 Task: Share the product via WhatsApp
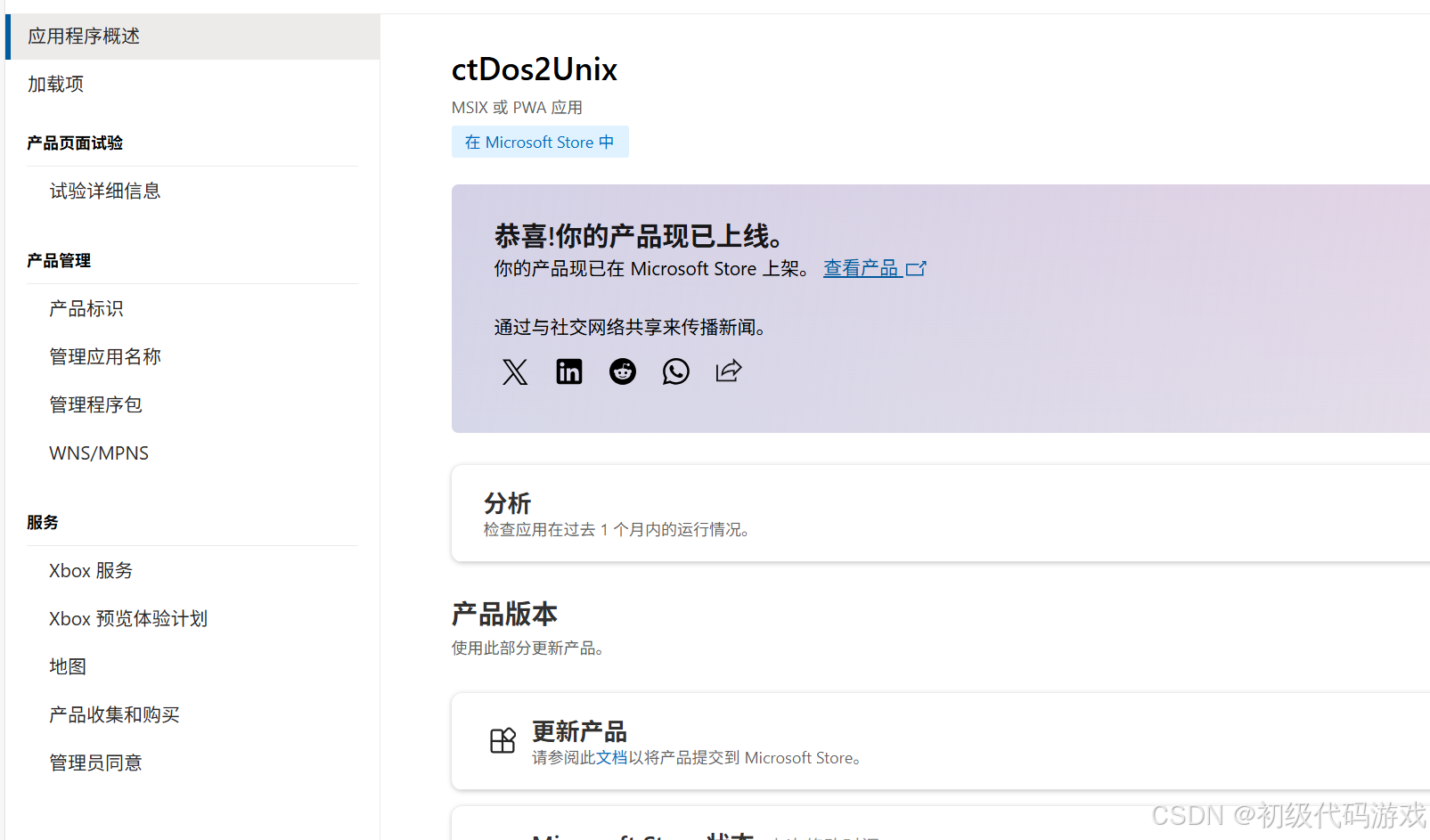[x=676, y=371]
